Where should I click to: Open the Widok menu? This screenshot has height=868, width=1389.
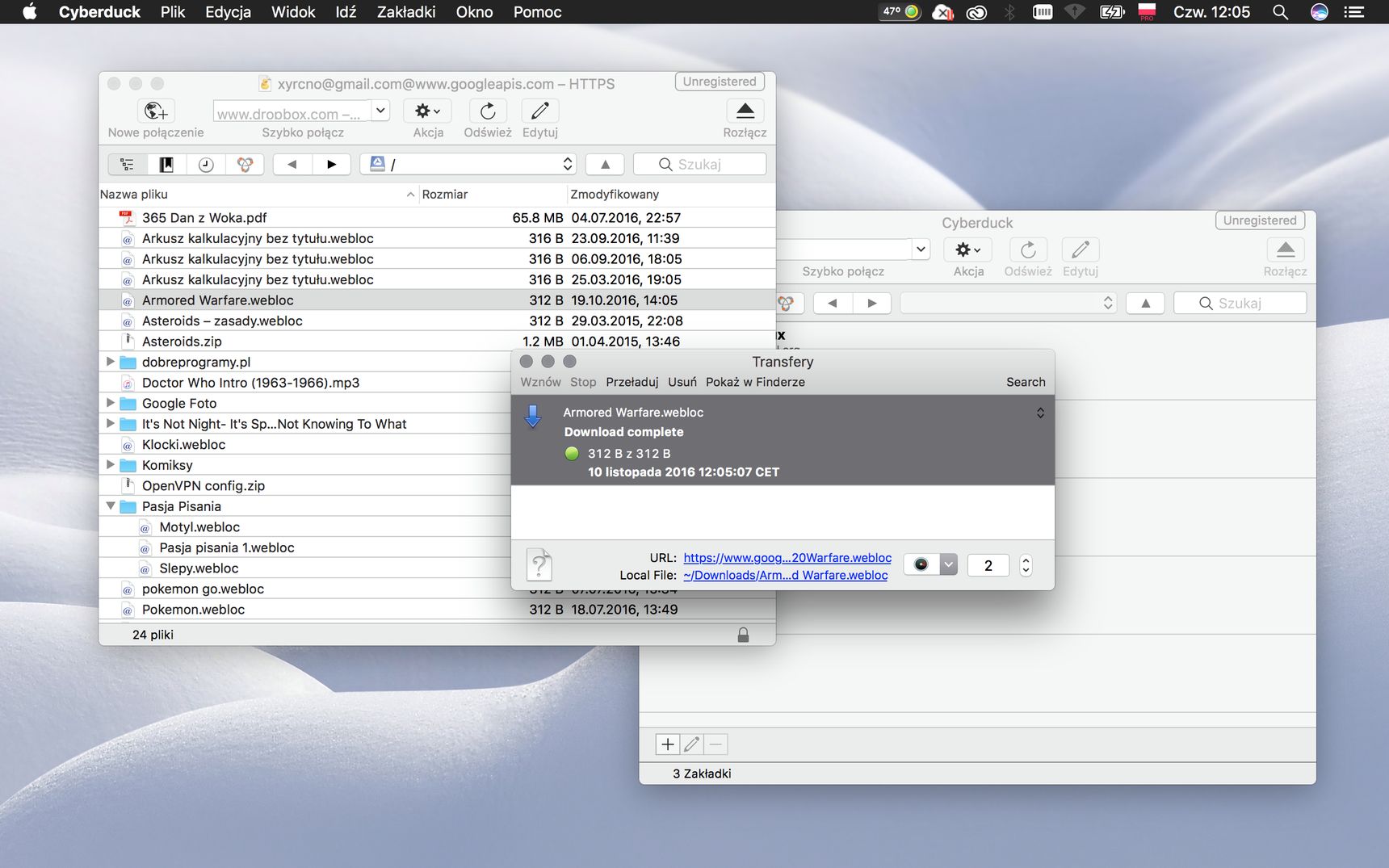(293, 12)
